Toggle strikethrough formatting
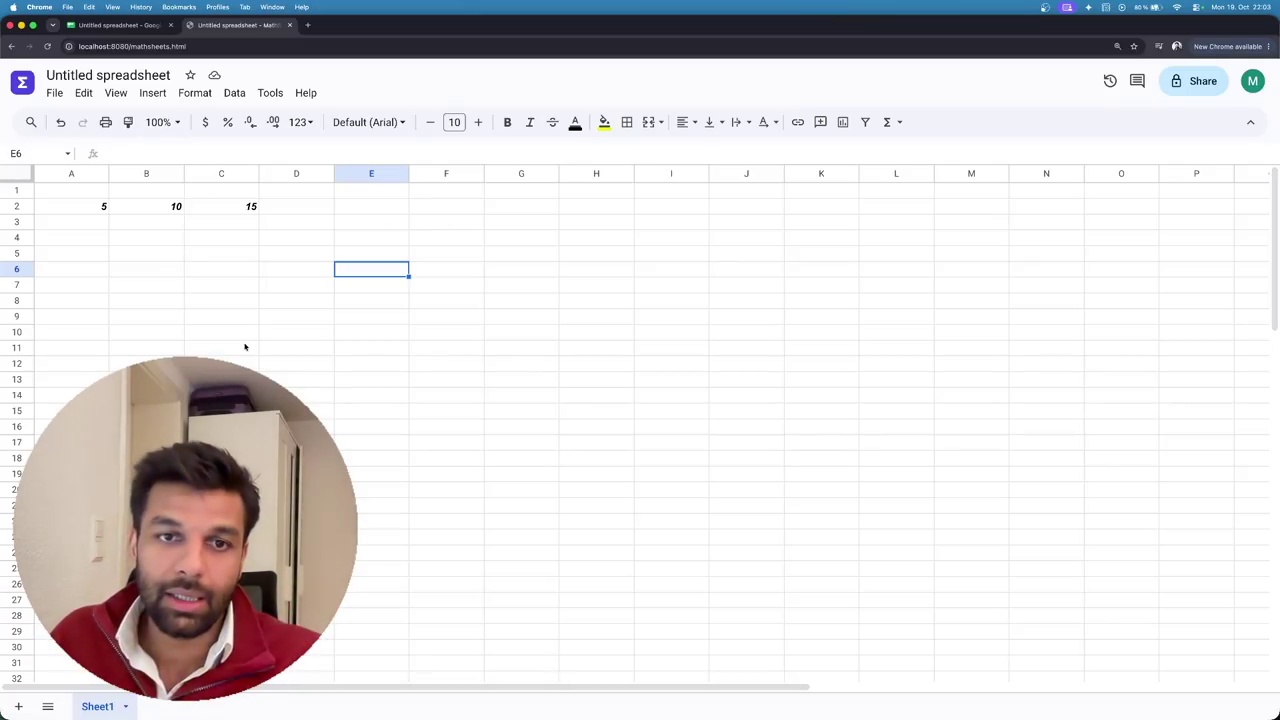 point(552,122)
